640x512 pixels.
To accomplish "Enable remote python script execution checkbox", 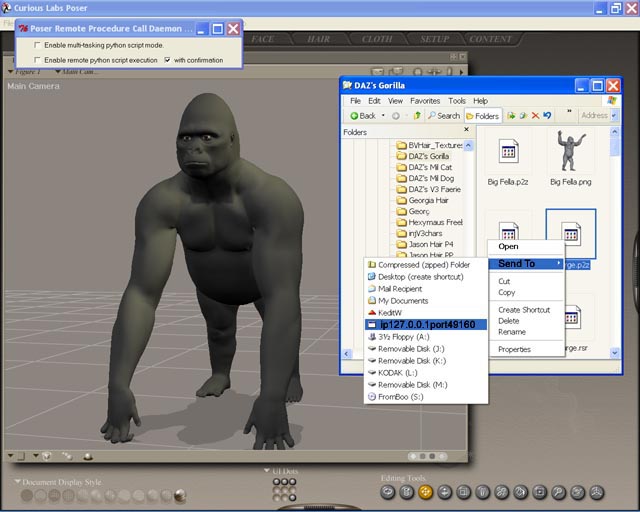I will coord(38,60).
